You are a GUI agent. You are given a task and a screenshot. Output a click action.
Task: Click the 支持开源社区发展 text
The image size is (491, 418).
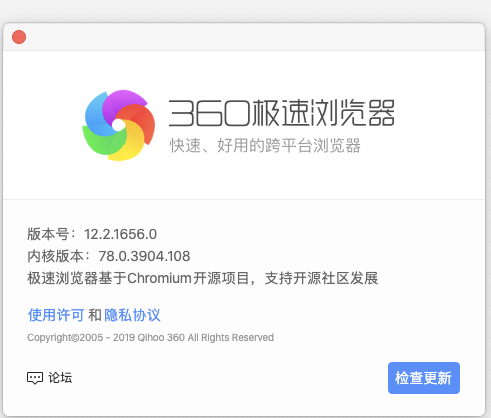[321, 278]
